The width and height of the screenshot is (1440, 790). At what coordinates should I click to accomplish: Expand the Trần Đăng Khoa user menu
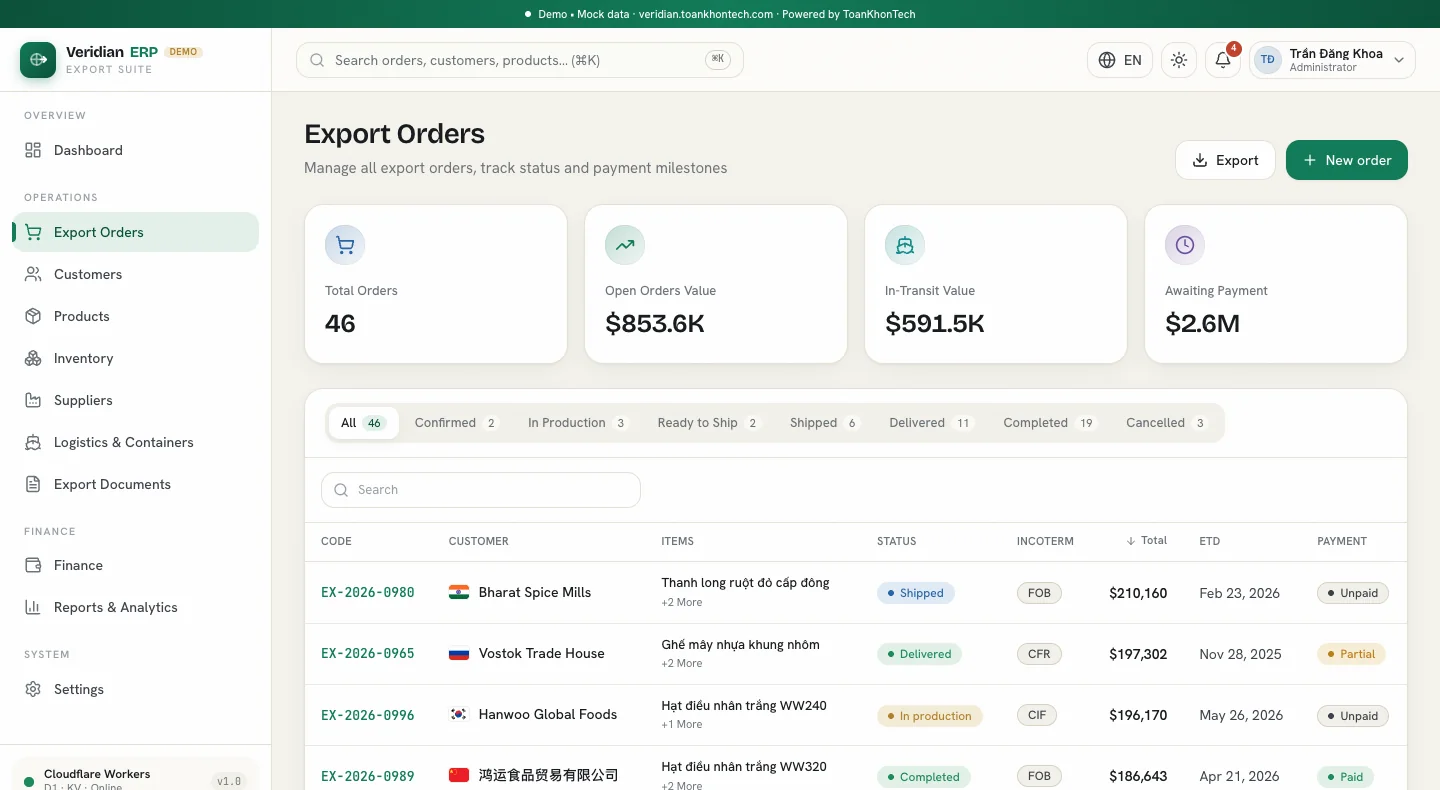pyautogui.click(x=1332, y=60)
